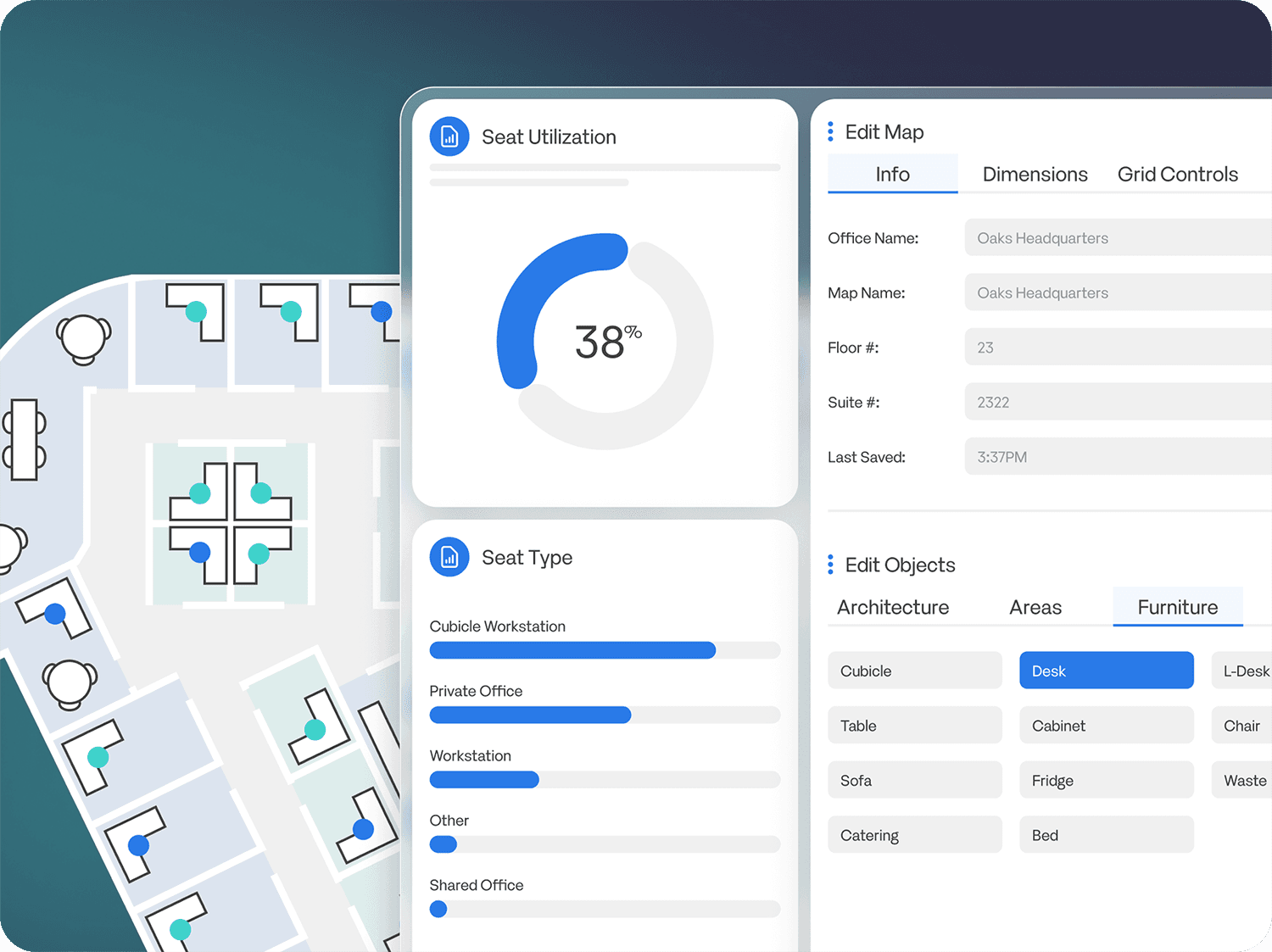Click the Office Name input field

(1119, 237)
